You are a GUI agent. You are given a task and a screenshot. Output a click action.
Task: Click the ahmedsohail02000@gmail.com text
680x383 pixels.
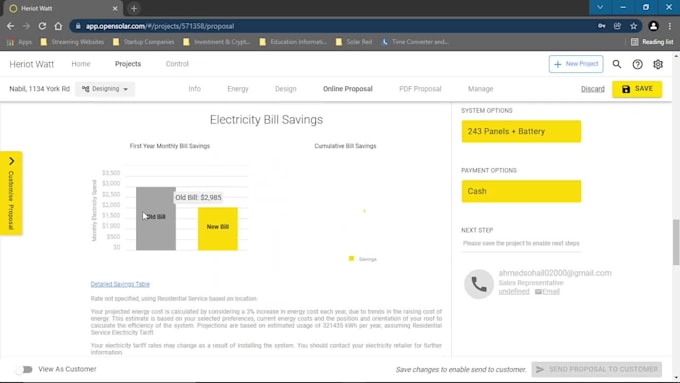pyautogui.click(x=555, y=273)
